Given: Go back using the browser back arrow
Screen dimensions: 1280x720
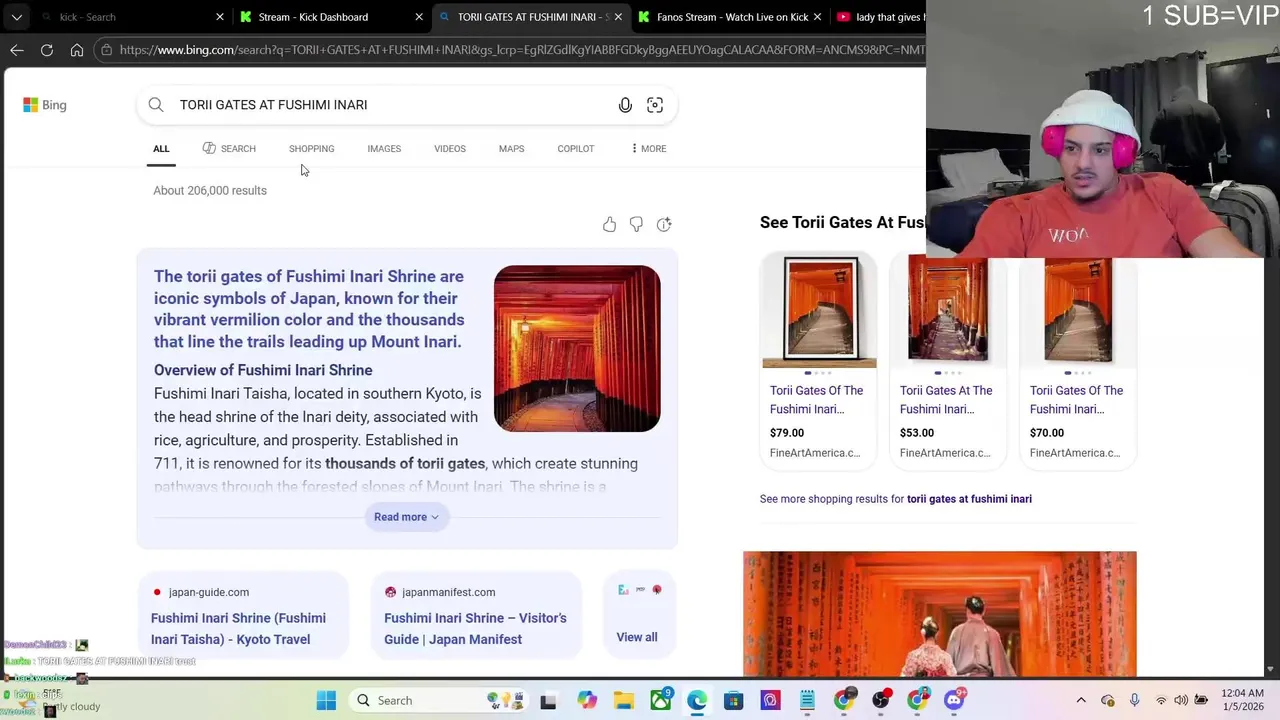Looking at the screenshot, I should tap(17, 50).
